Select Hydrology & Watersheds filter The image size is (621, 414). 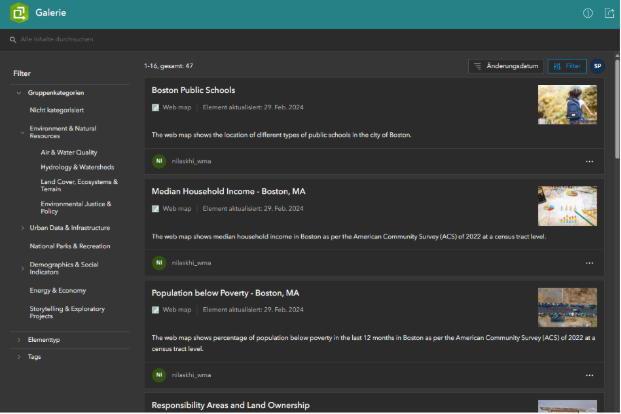77,167
